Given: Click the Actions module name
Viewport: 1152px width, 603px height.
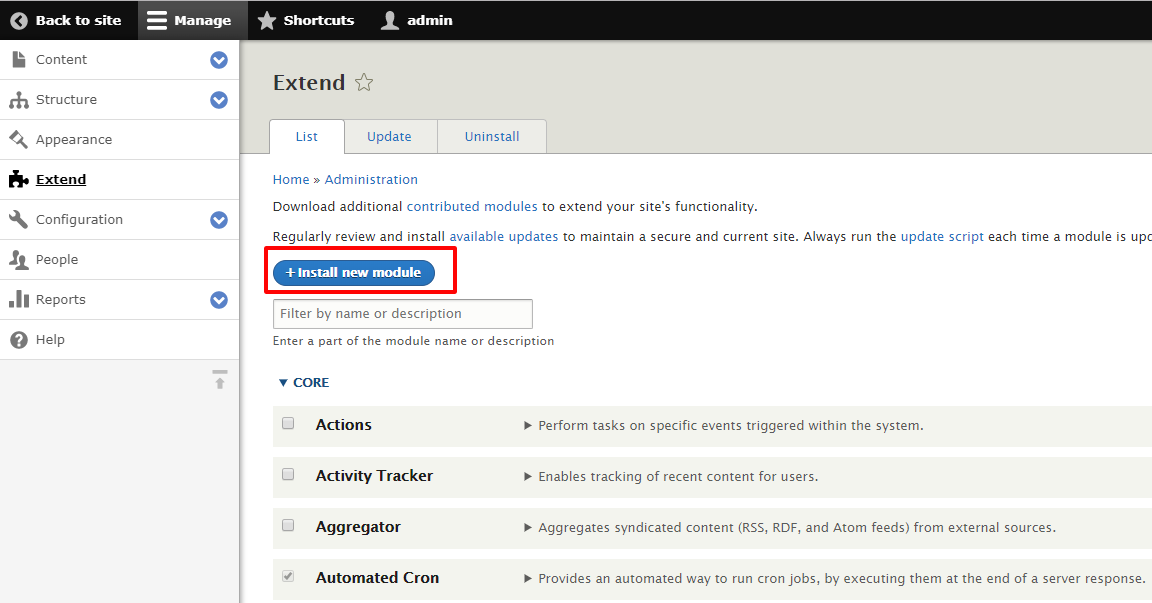Looking at the screenshot, I should coord(343,425).
